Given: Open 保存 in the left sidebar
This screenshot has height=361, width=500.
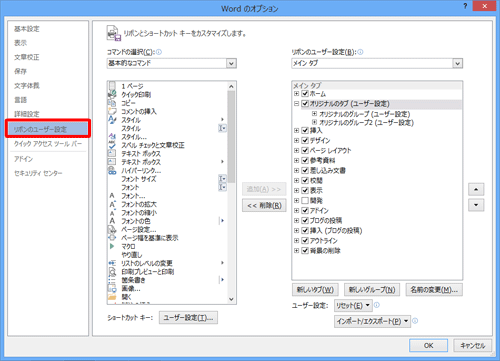Looking at the screenshot, I should (x=20, y=71).
